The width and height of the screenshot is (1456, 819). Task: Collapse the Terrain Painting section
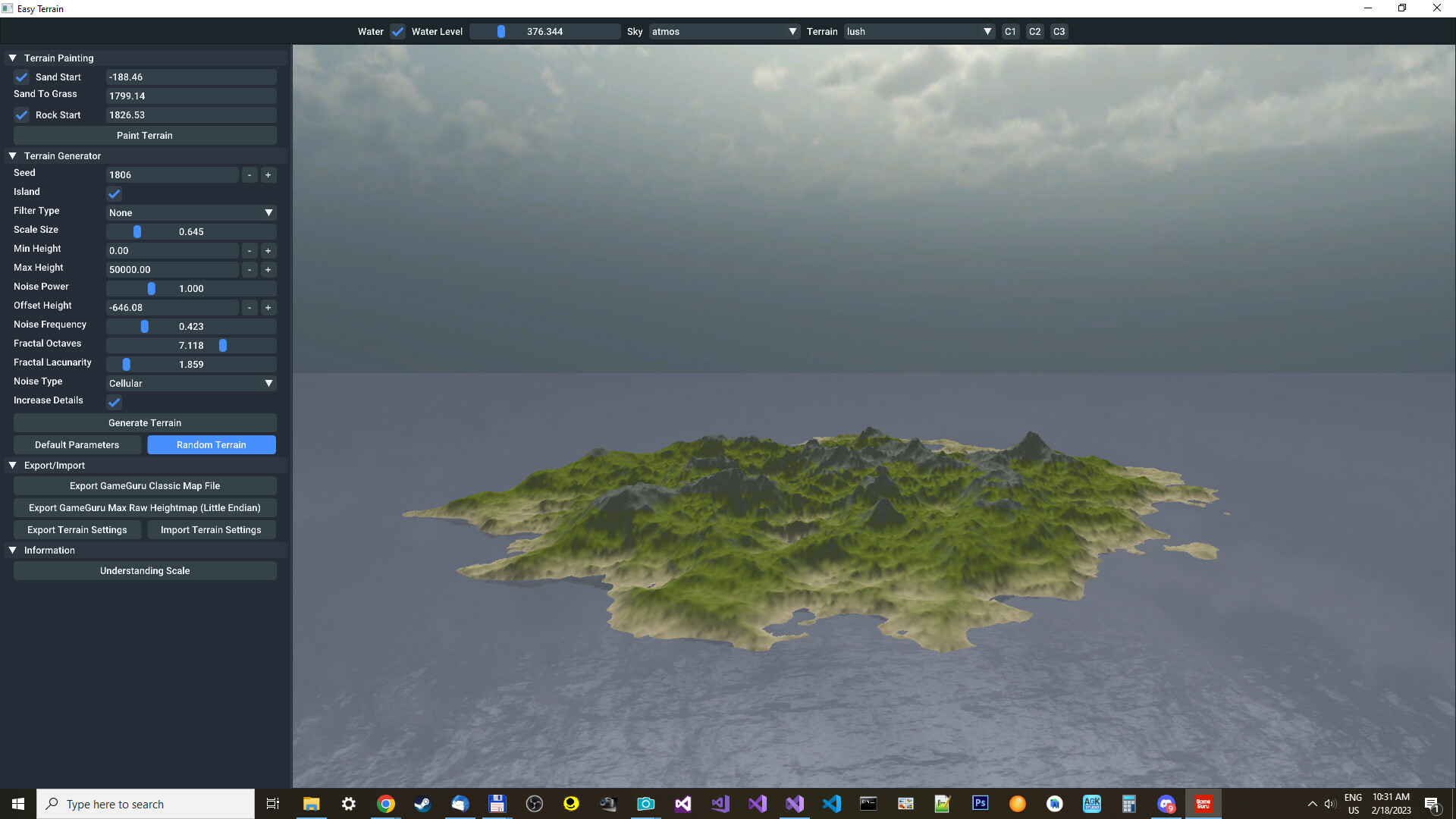tap(12, 58)
